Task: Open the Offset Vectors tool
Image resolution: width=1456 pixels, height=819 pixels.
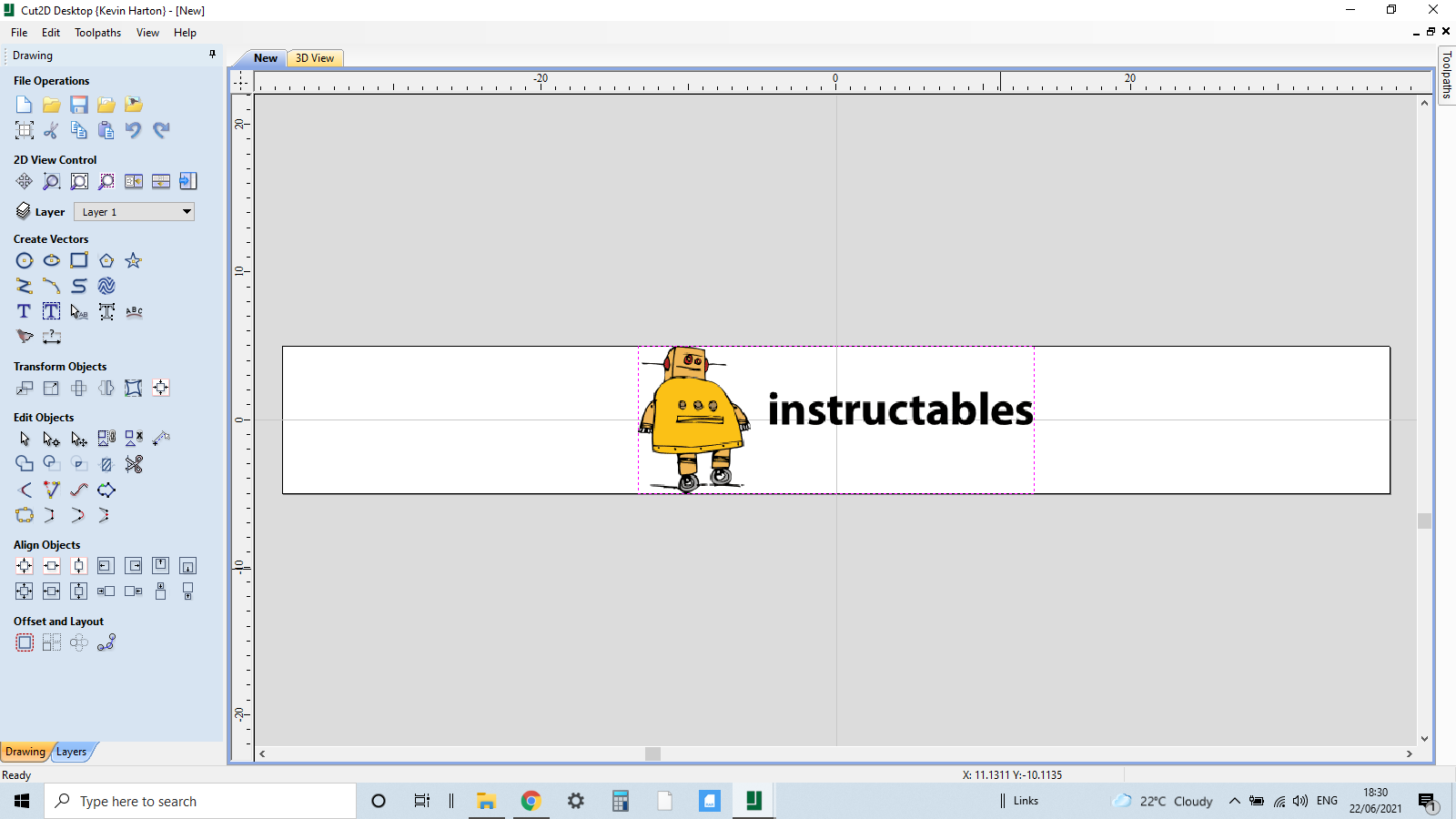Action: click(x=25, y=642)
